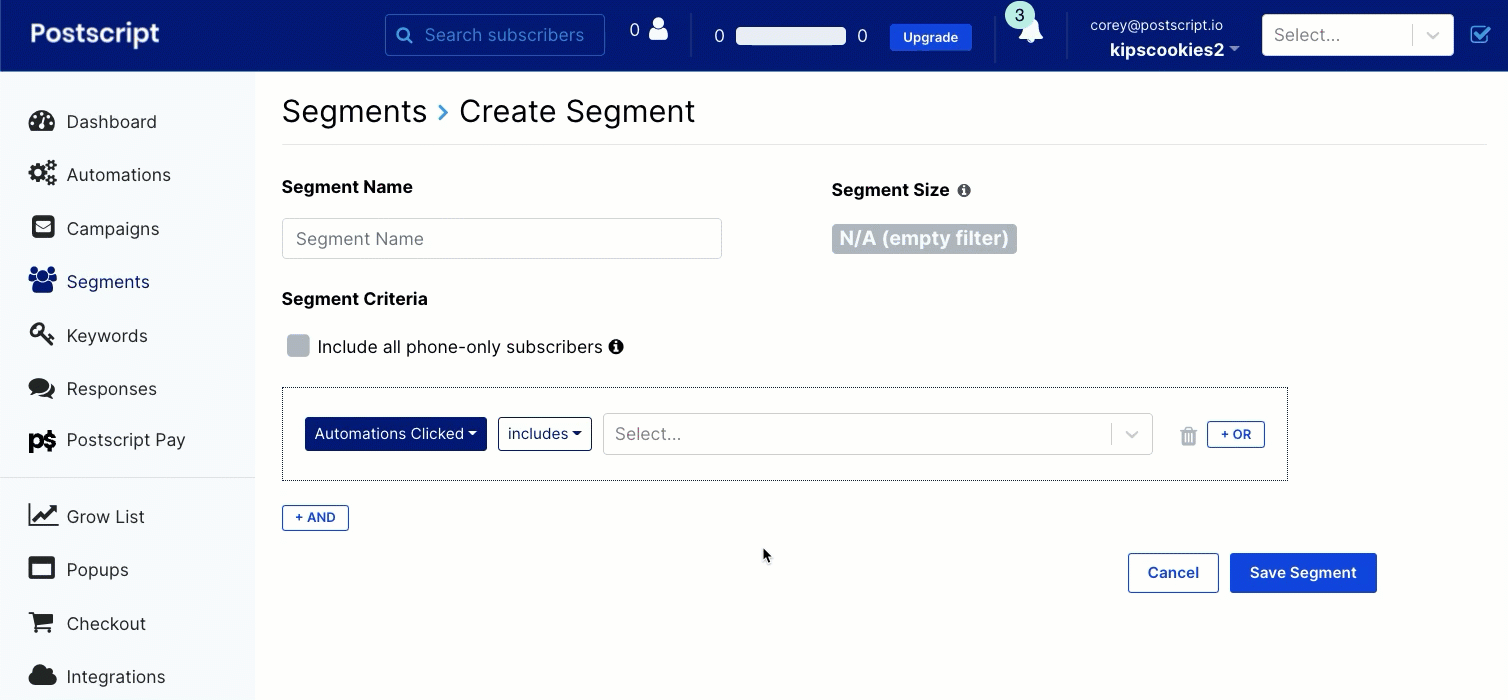The height and width of the screenshot is (700, 1508).
Task: Click the Segment Name input field
Action: click(502, 238)
